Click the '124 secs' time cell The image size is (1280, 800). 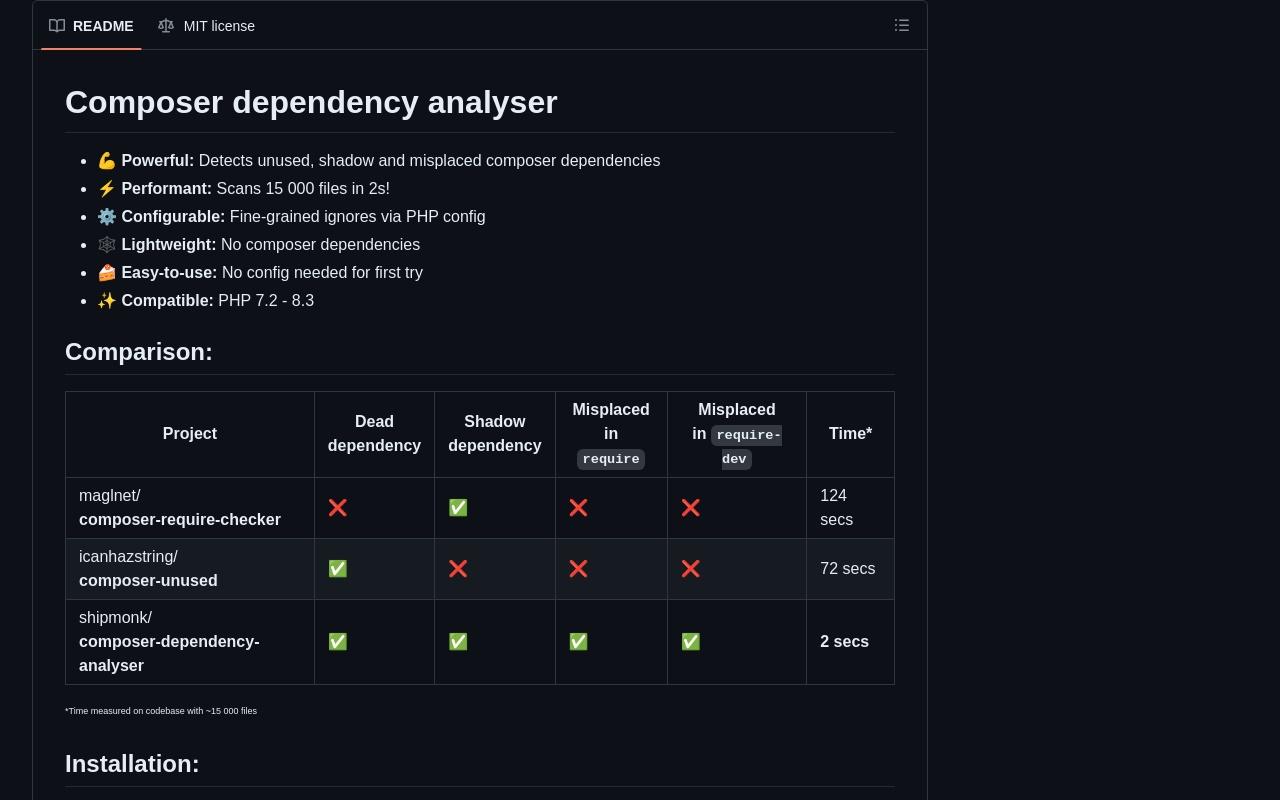(x=850, y=508)
